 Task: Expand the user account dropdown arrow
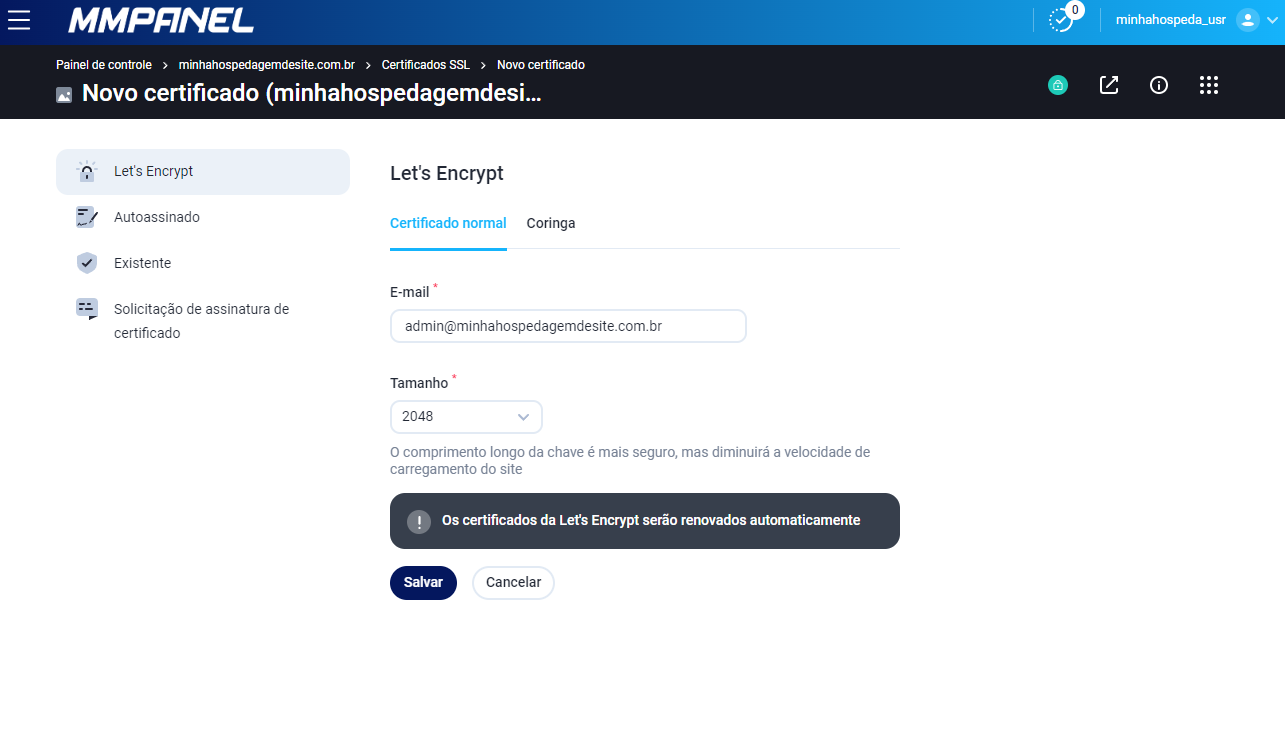pos(1272,21)
